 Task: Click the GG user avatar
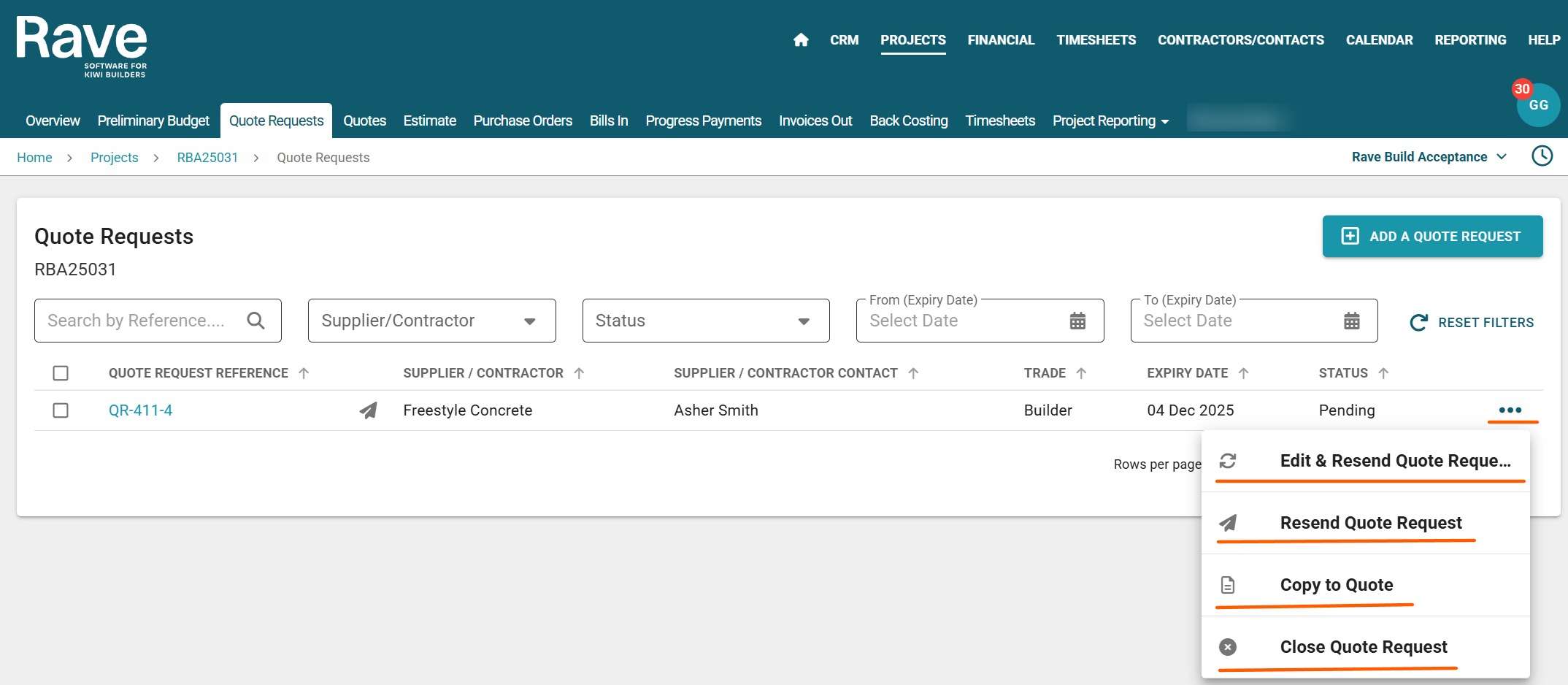1538,105
